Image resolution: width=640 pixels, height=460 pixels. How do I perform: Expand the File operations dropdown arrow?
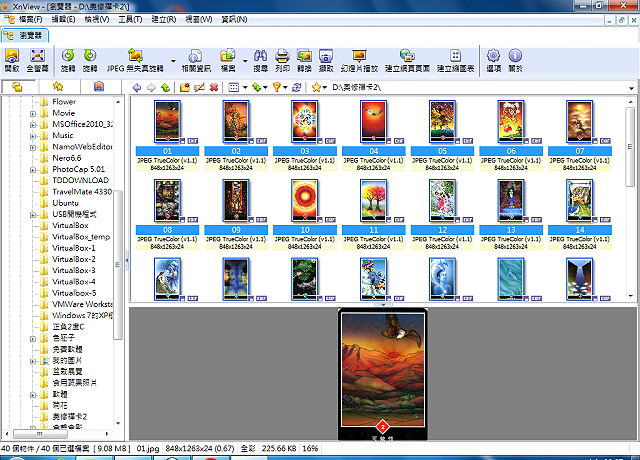(245, 61)
